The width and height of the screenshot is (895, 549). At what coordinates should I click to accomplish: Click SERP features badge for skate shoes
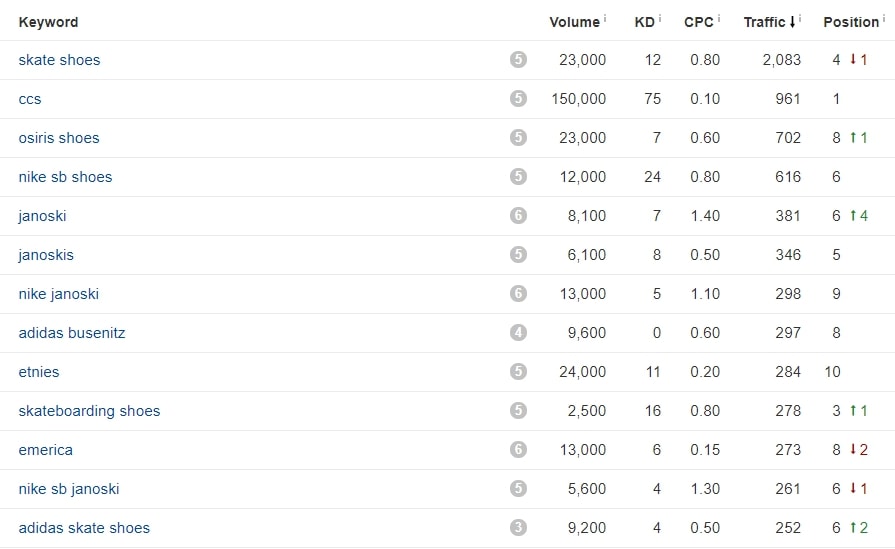pos(518,59)
